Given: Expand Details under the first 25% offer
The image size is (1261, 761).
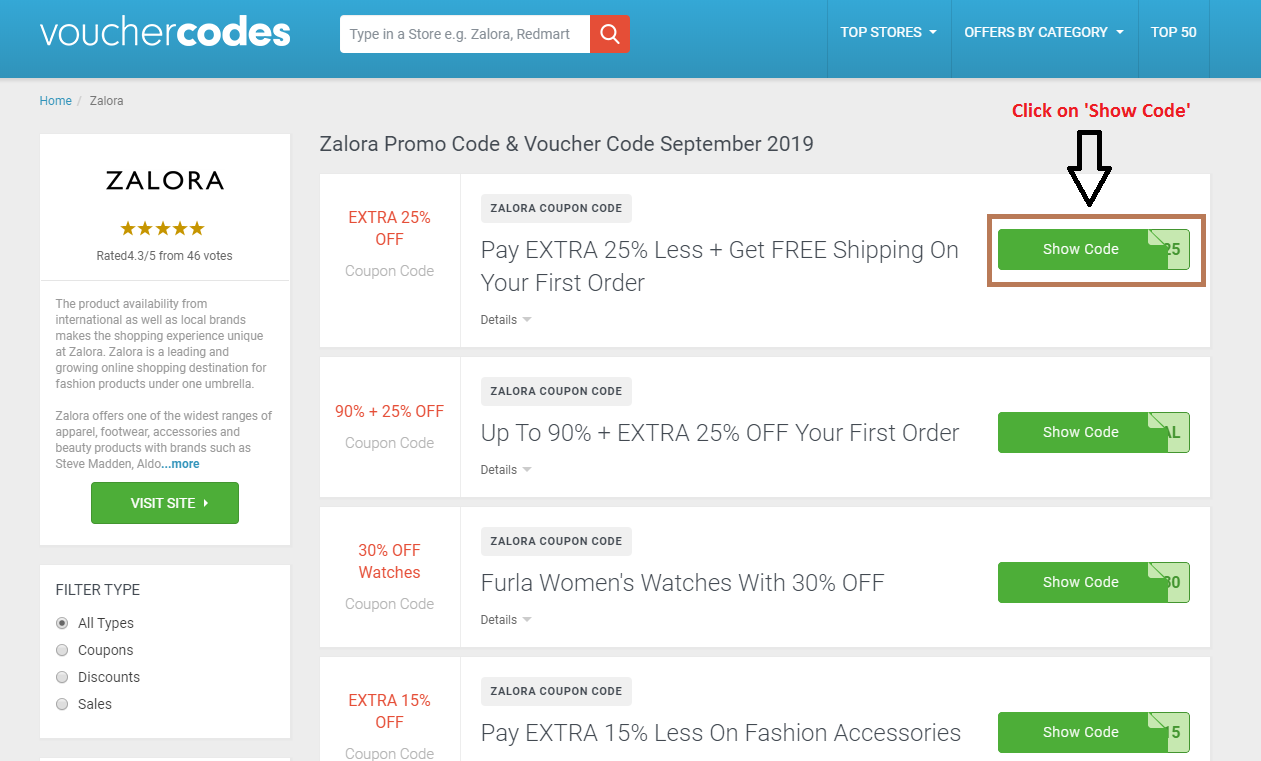Looking at the screenshot, I should click(506, 320).
